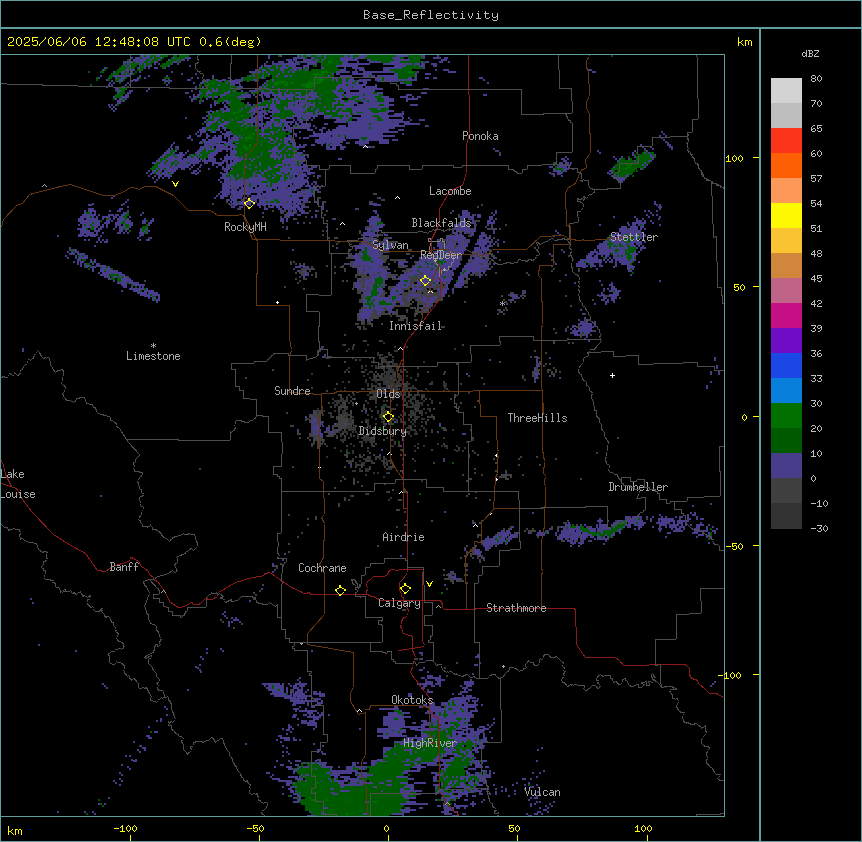Click the Lacombe city label
Screen dimensions: 862x842
click(x=450, y=191)
